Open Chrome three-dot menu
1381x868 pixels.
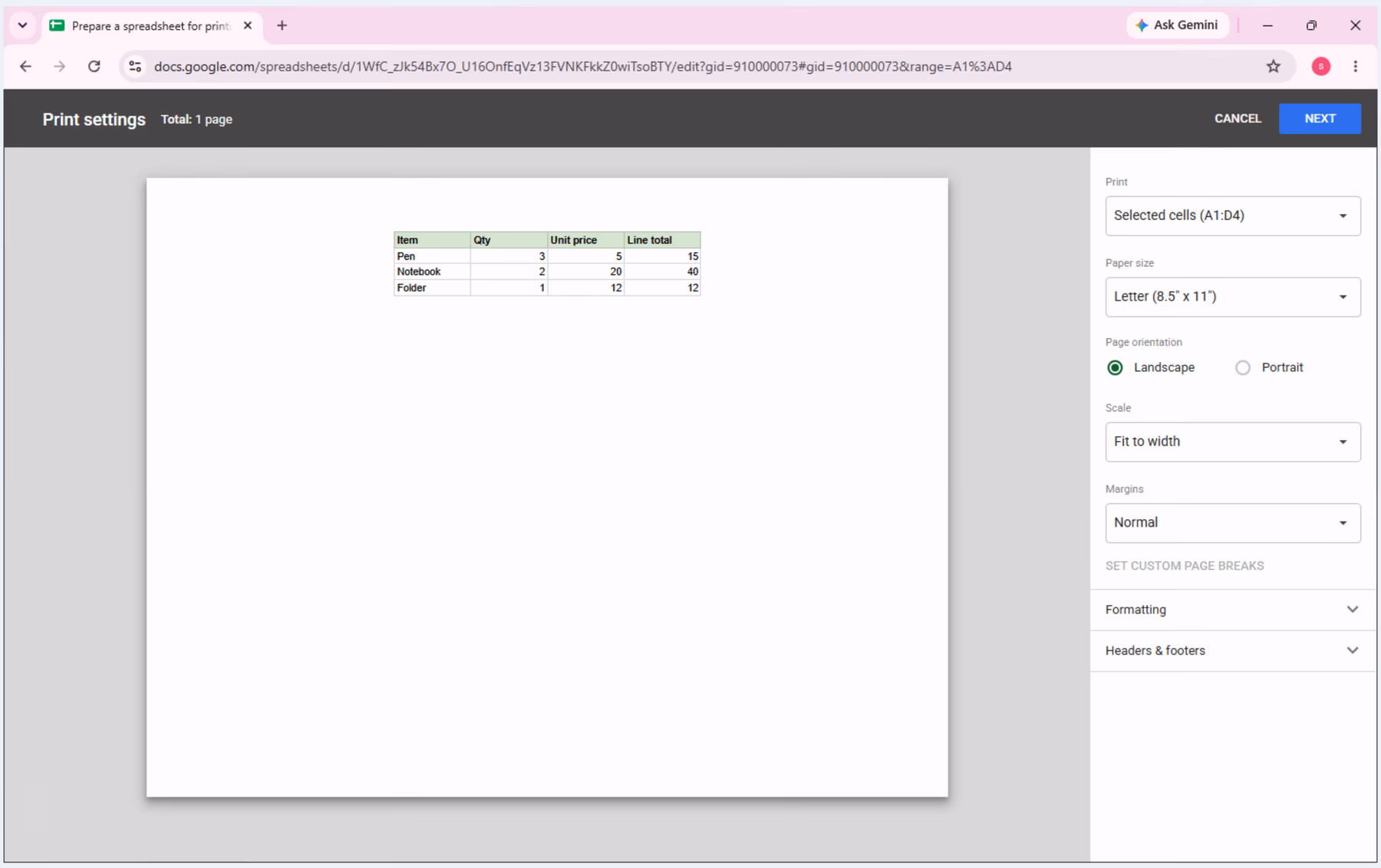tap(1356, 67)
